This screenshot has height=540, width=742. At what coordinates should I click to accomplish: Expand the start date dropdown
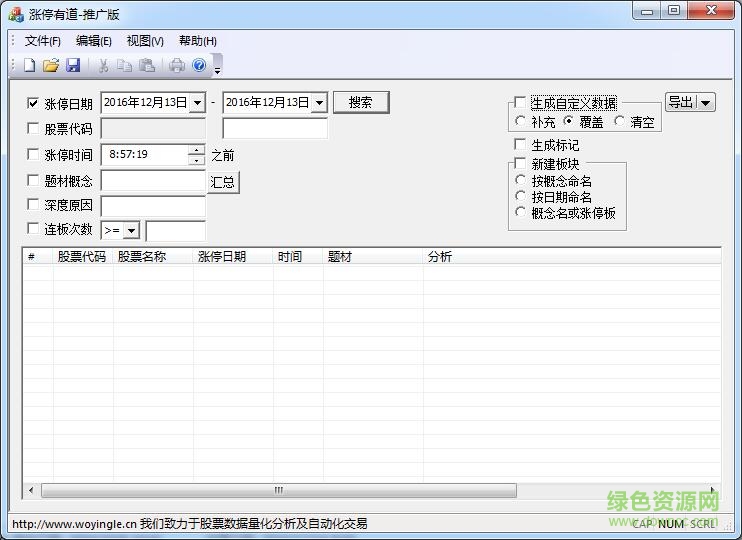(197, 103)
